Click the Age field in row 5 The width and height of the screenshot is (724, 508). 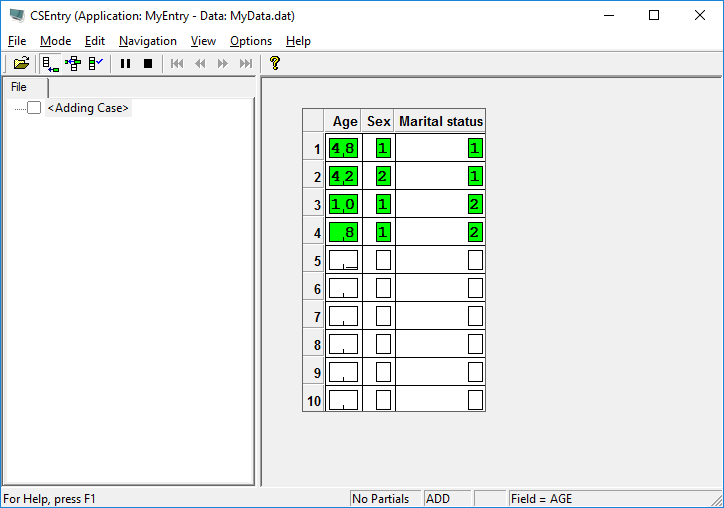343,260
